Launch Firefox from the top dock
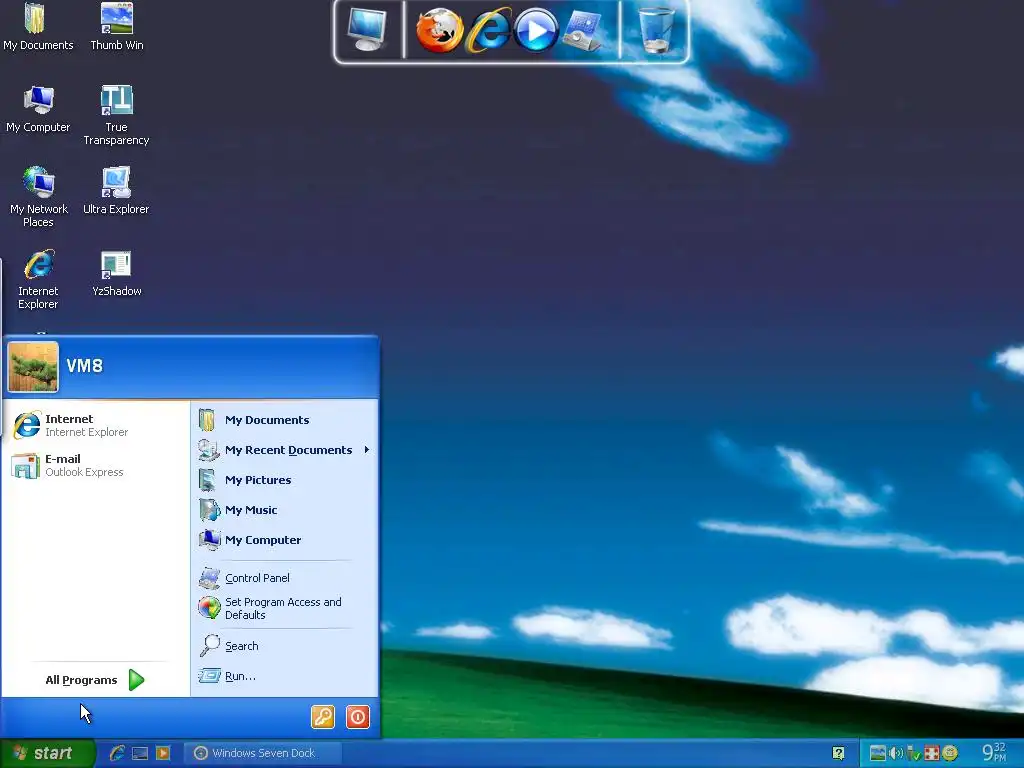The height and width of the screenshot is (768, 1024). 440,30
